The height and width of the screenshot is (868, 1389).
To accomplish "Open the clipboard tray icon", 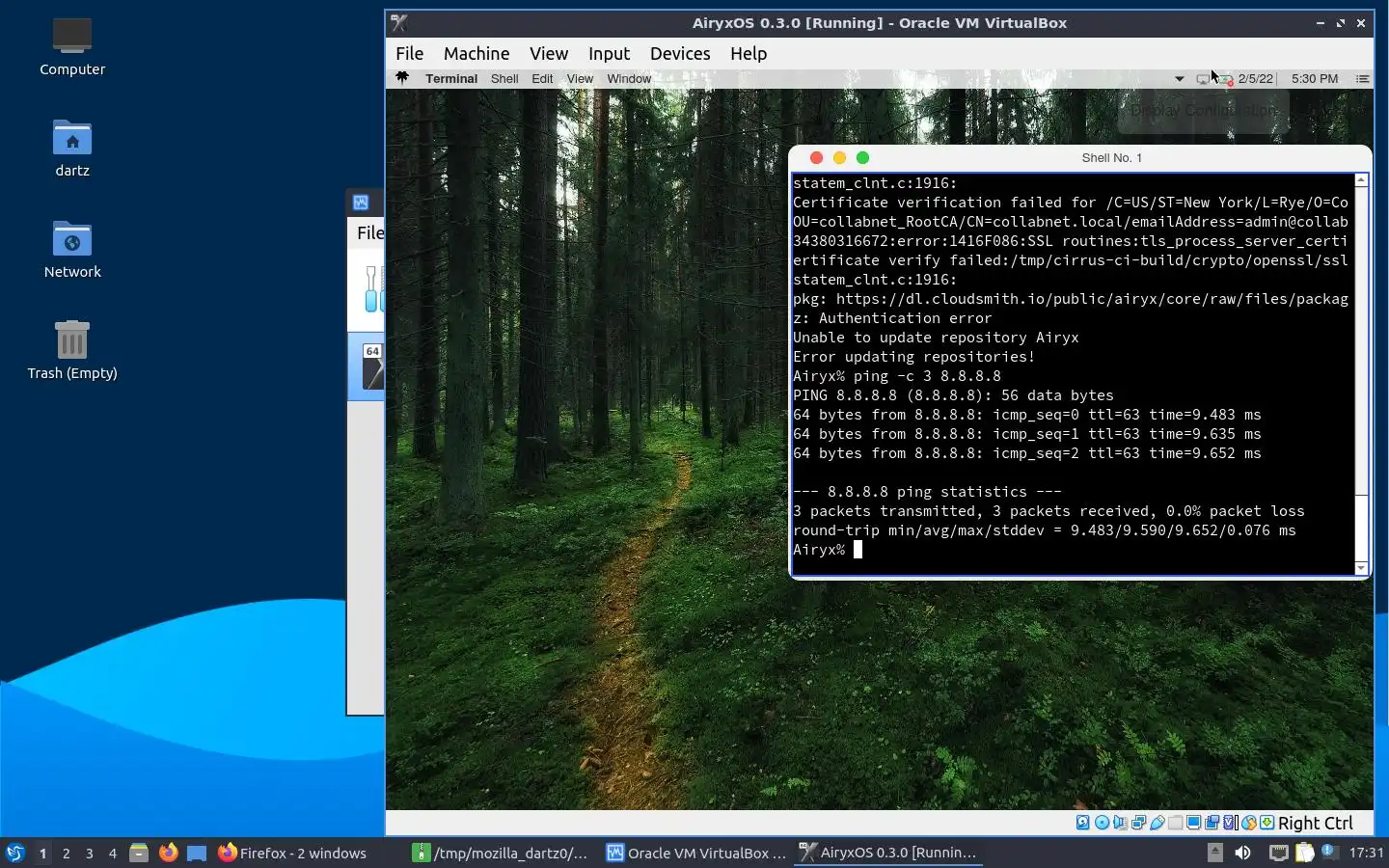I will tap(1305, 853).
